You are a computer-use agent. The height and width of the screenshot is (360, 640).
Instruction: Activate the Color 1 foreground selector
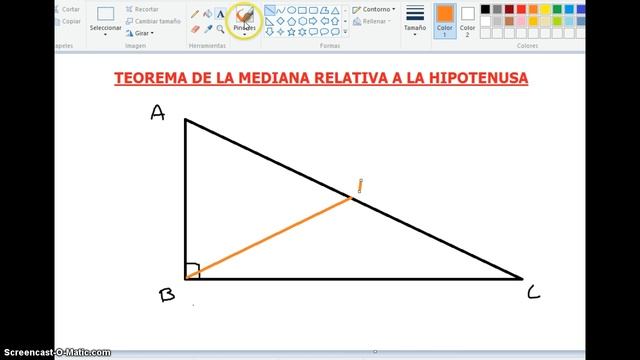pyautogui.click(x=444, y=21)
